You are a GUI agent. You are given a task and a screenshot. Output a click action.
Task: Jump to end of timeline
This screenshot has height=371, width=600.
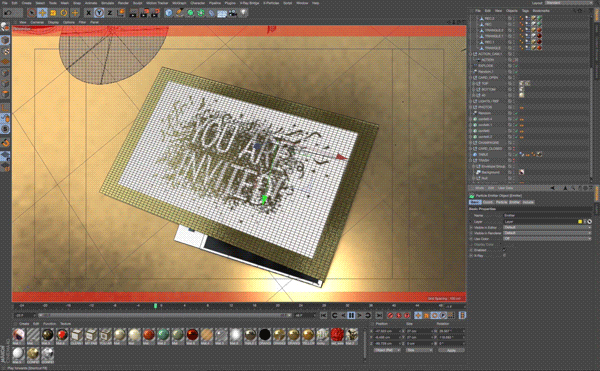click(x=379, y=315)
